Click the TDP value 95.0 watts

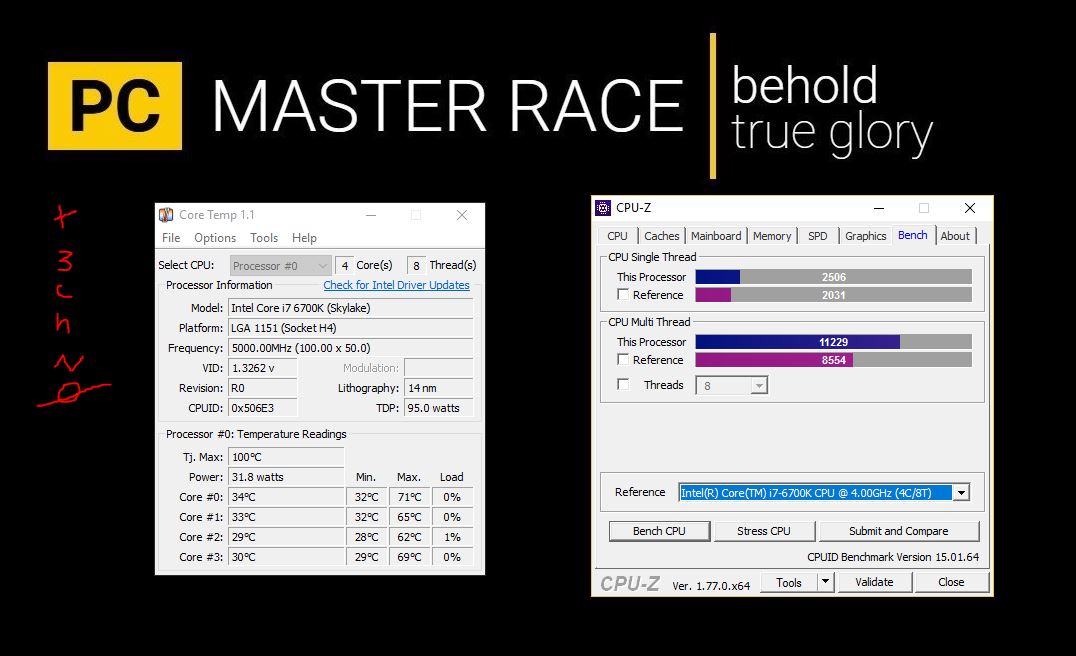[x=438, y=408]
